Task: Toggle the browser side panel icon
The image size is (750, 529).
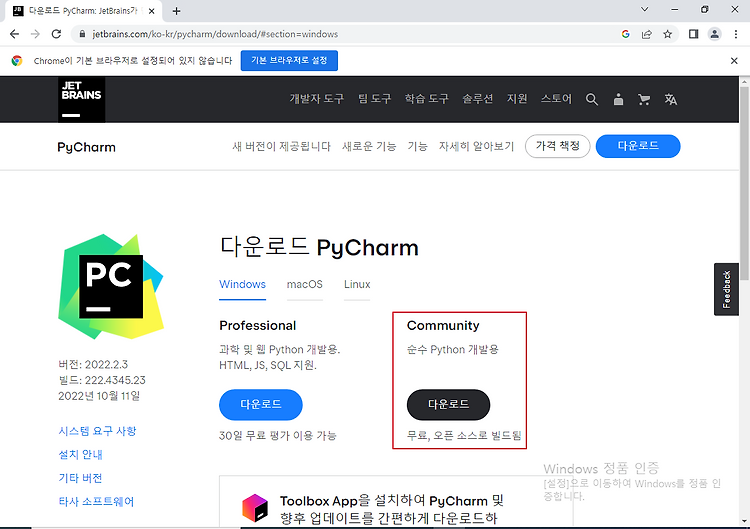Action: (x=694, y=34)
